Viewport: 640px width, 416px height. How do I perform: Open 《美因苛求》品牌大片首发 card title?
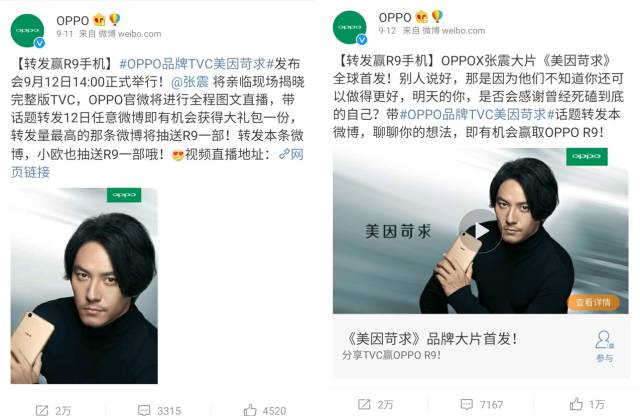coord(431,339)
